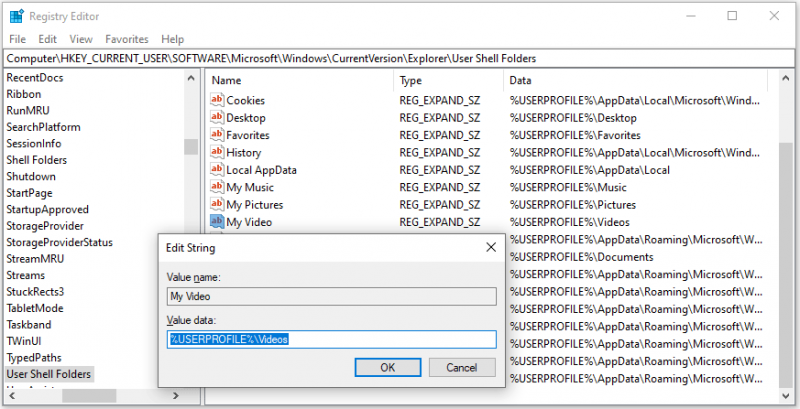Screen dimensions: 800x409
Task: Select the Local AppData value icon
Action: [x=217, y=169]
